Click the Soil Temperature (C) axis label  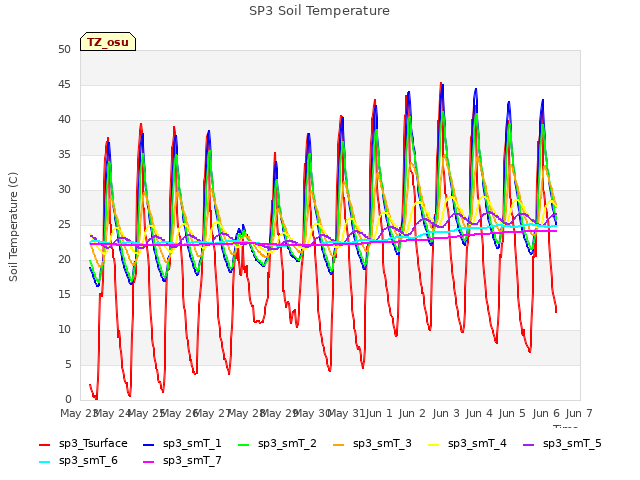pos(13,227)
